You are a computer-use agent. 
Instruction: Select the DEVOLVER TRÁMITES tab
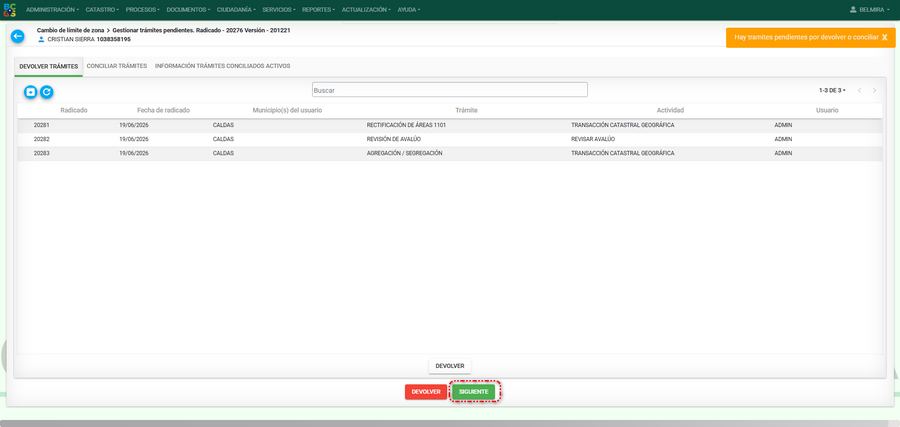pos(49,67)
